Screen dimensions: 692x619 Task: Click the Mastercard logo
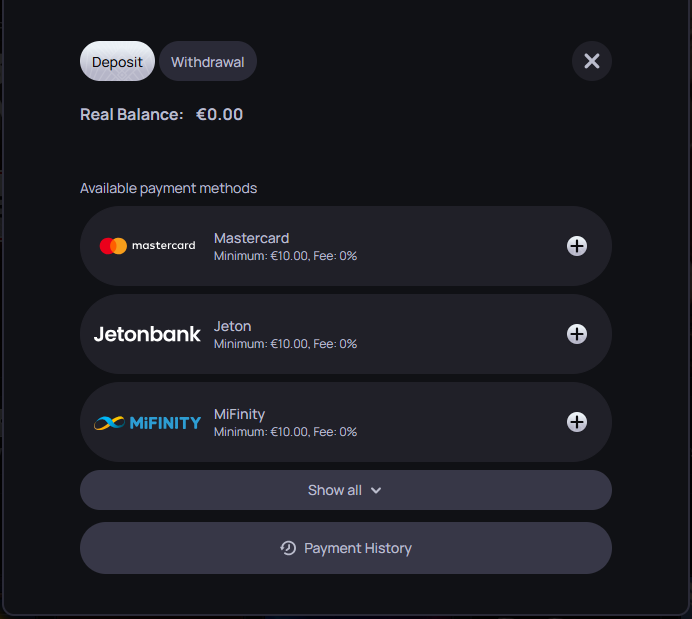click(x=147, y=246)
